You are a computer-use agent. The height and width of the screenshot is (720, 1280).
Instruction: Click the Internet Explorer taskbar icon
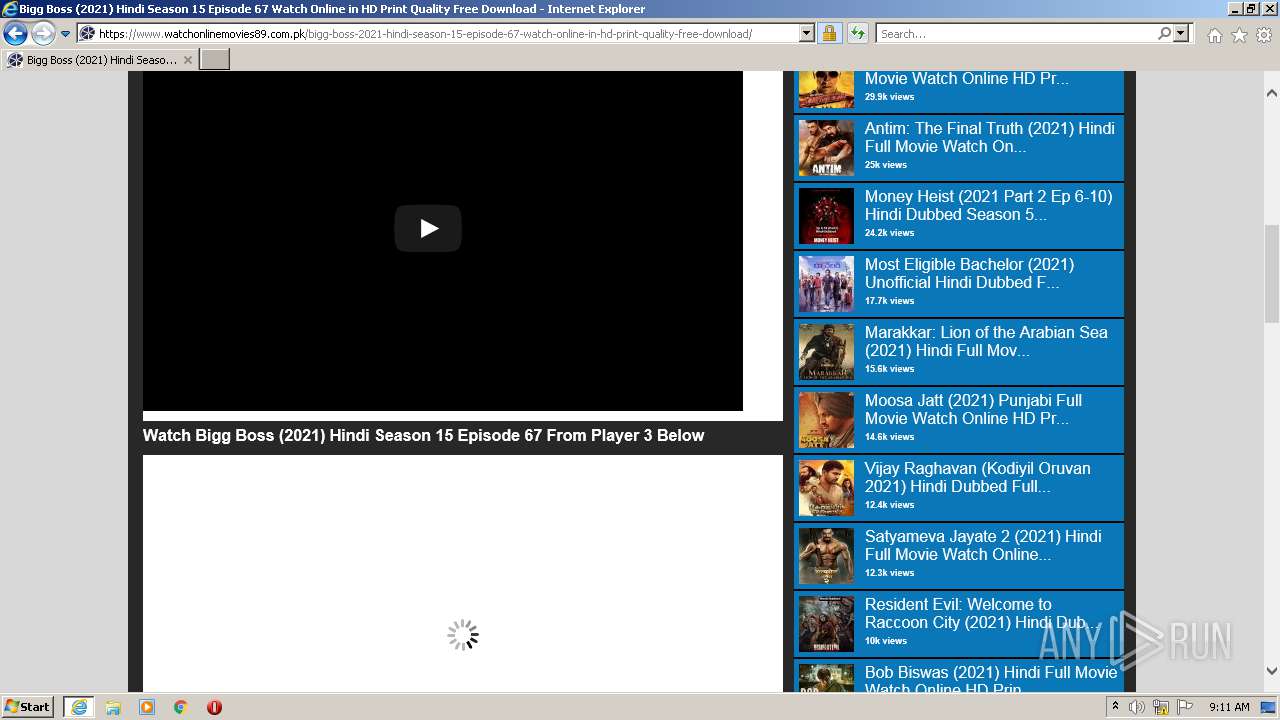pyautogui.click(x=79, y=707)
